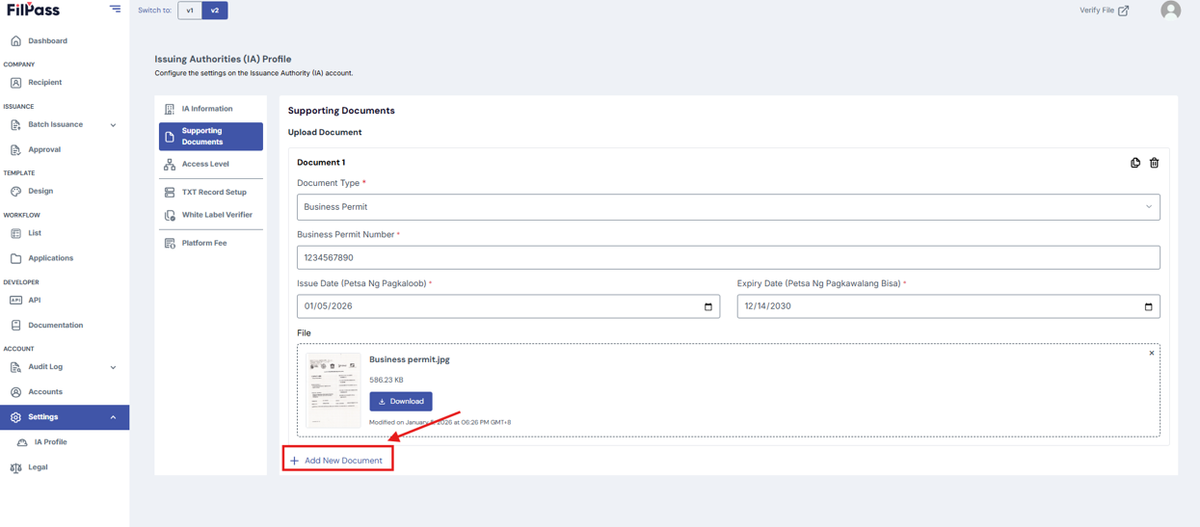Download the Business permit file
This screenshot has width=1200, height=527.
coord(401,401)
